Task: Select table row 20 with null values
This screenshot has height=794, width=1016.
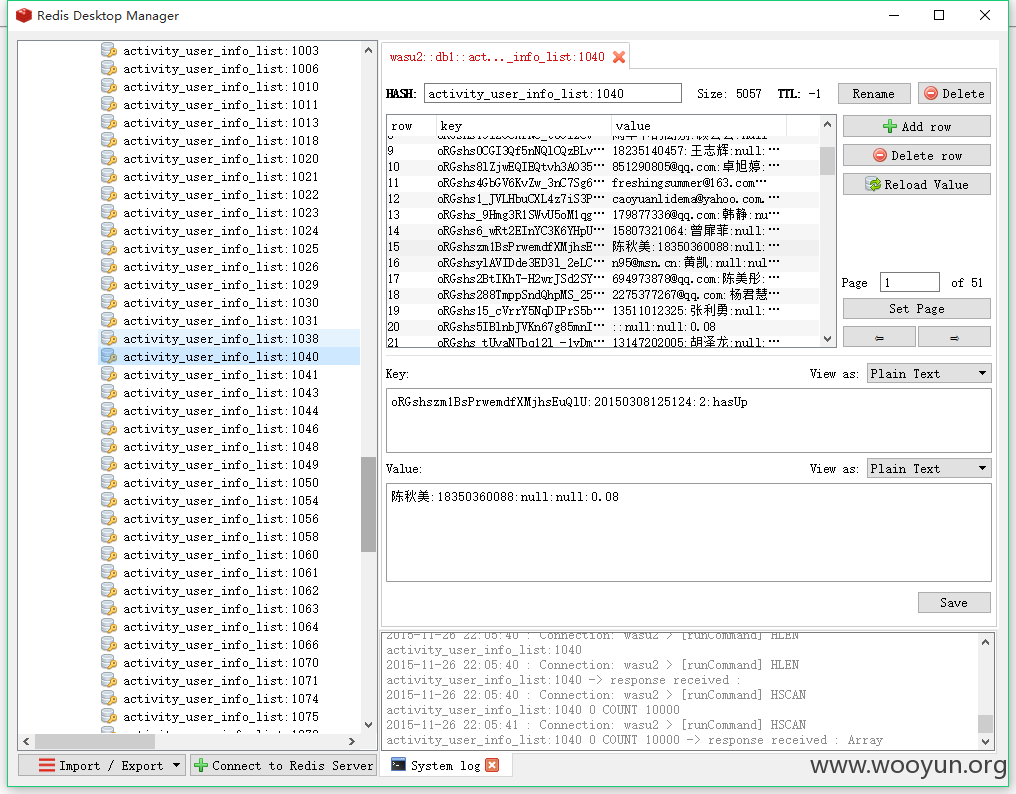Action: 603,327
